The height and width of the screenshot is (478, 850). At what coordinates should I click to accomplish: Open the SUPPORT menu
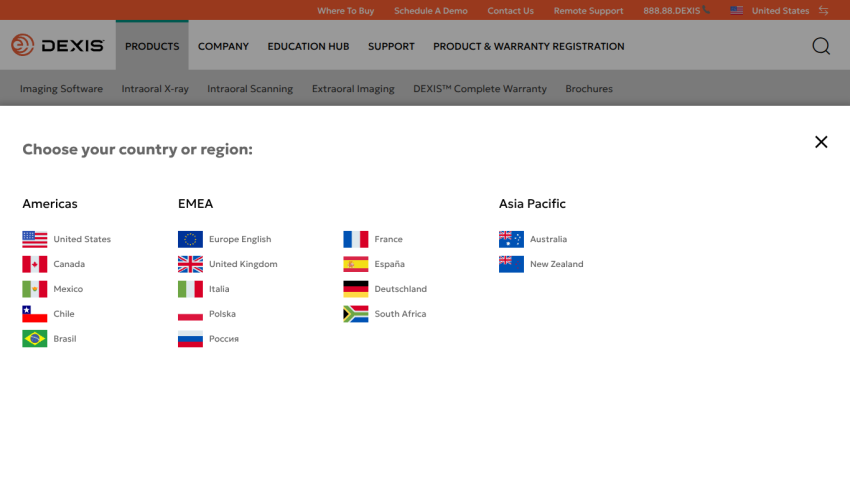pyautogui.click(x=391, y=47)
